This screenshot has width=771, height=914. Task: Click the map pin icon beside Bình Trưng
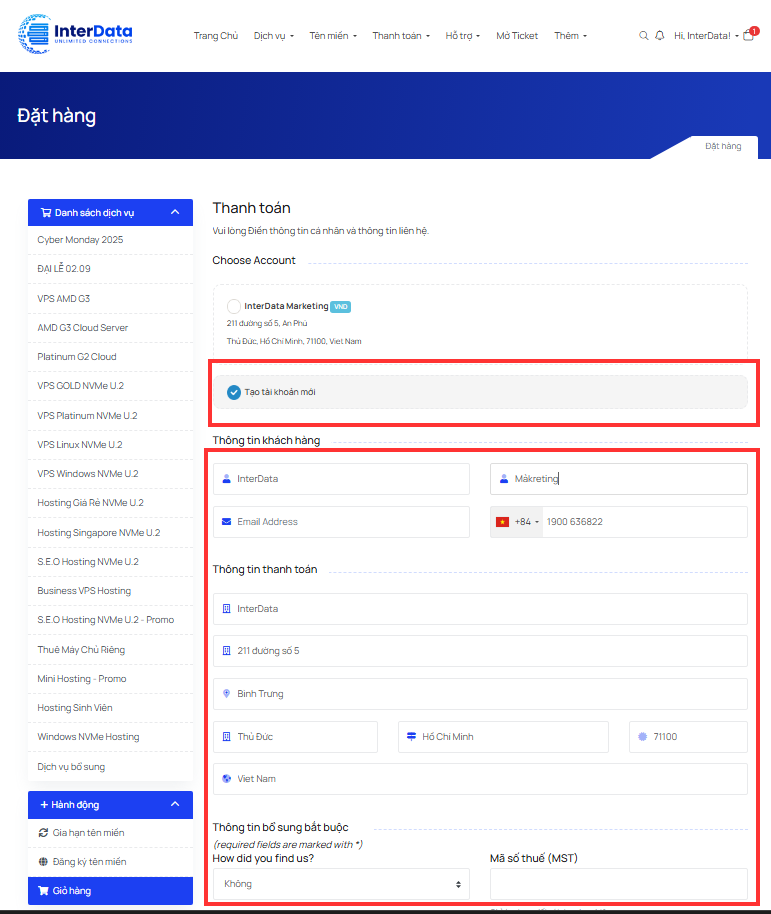(227, 694)
